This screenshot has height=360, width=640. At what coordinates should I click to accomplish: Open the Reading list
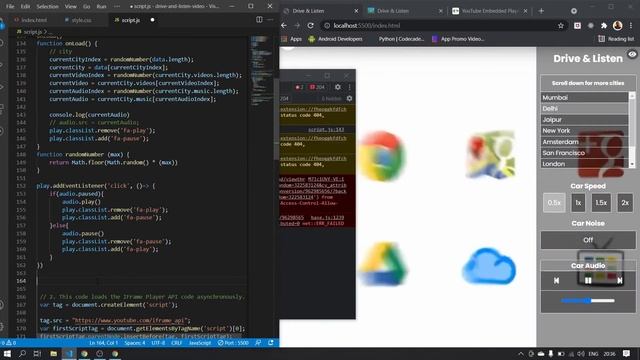[616, 39]
